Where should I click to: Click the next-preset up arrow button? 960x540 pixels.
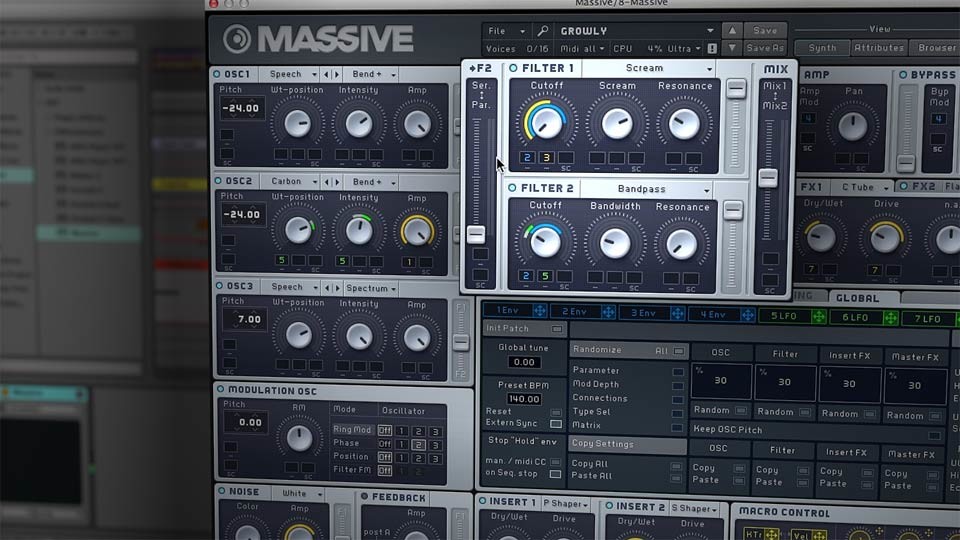pyautogui.click(x=732, y=30)
